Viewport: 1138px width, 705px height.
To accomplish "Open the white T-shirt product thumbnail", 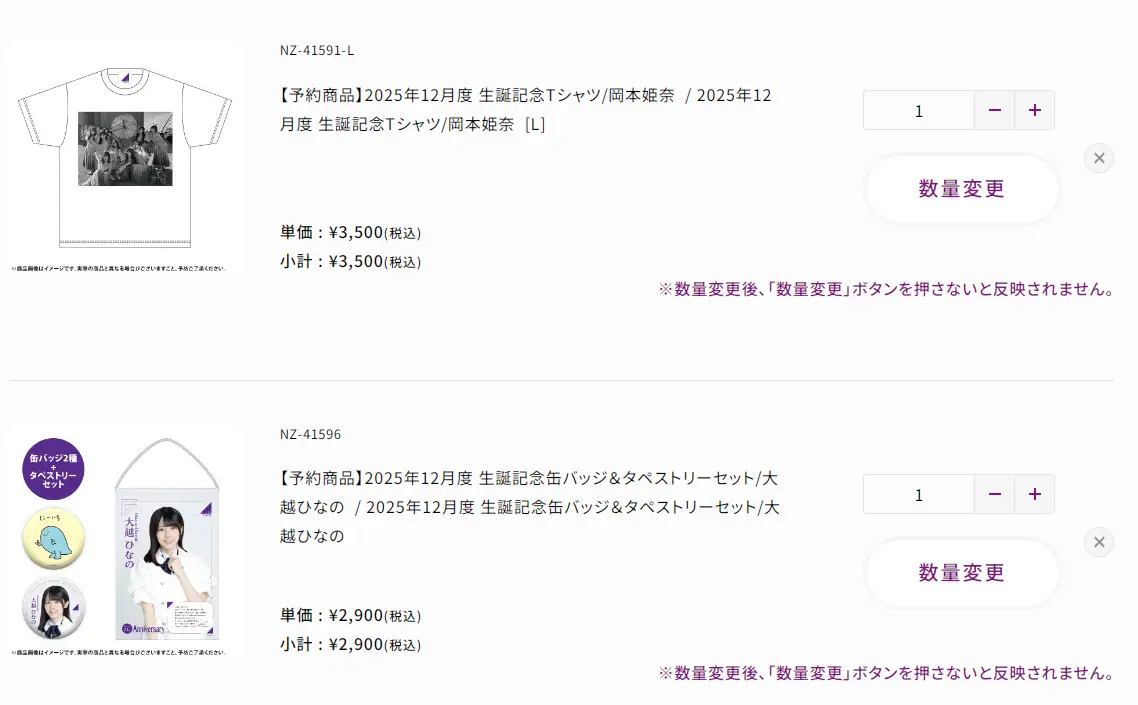I will 125,157.
